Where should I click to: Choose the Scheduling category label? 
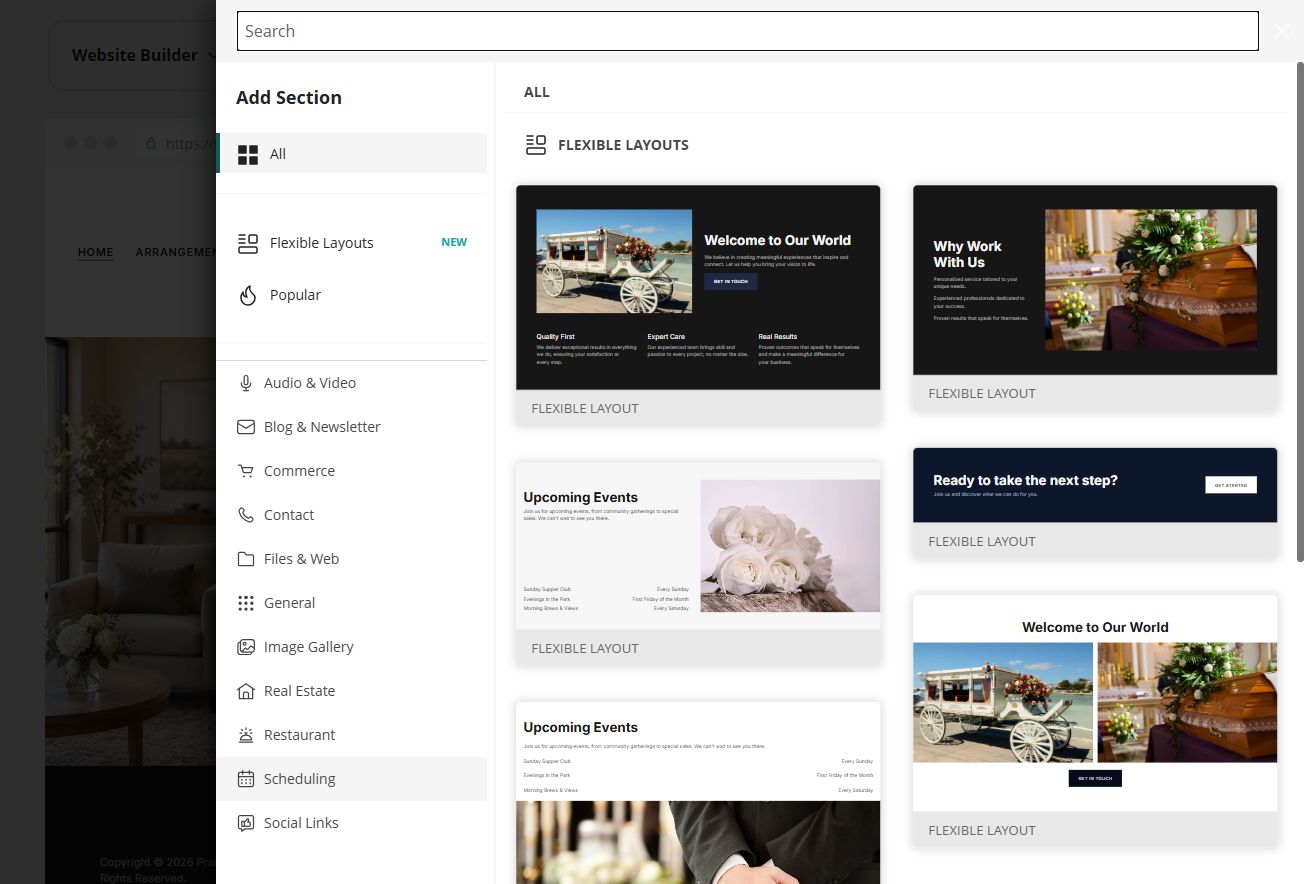pyautogui.click(x=299, y=779)
